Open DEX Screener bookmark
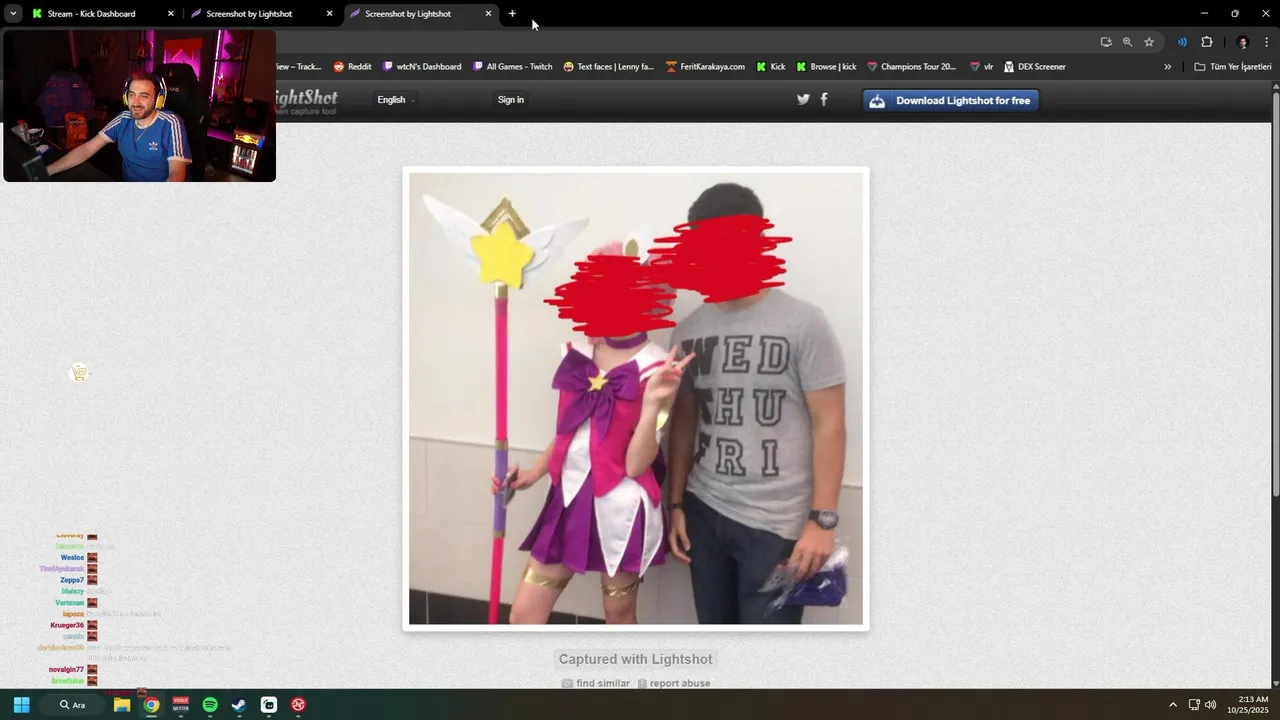 1034,67
